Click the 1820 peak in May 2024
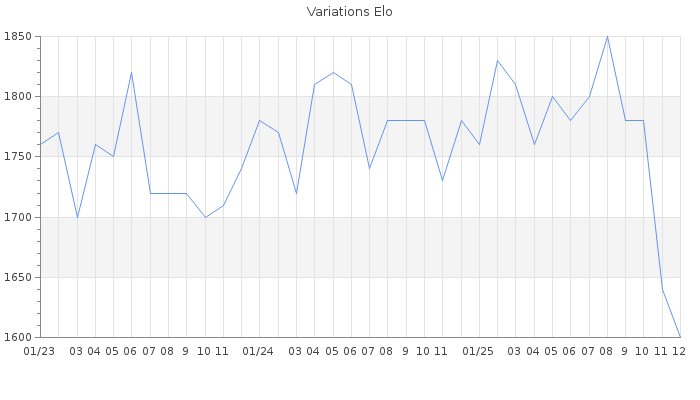 coord(333,73)
